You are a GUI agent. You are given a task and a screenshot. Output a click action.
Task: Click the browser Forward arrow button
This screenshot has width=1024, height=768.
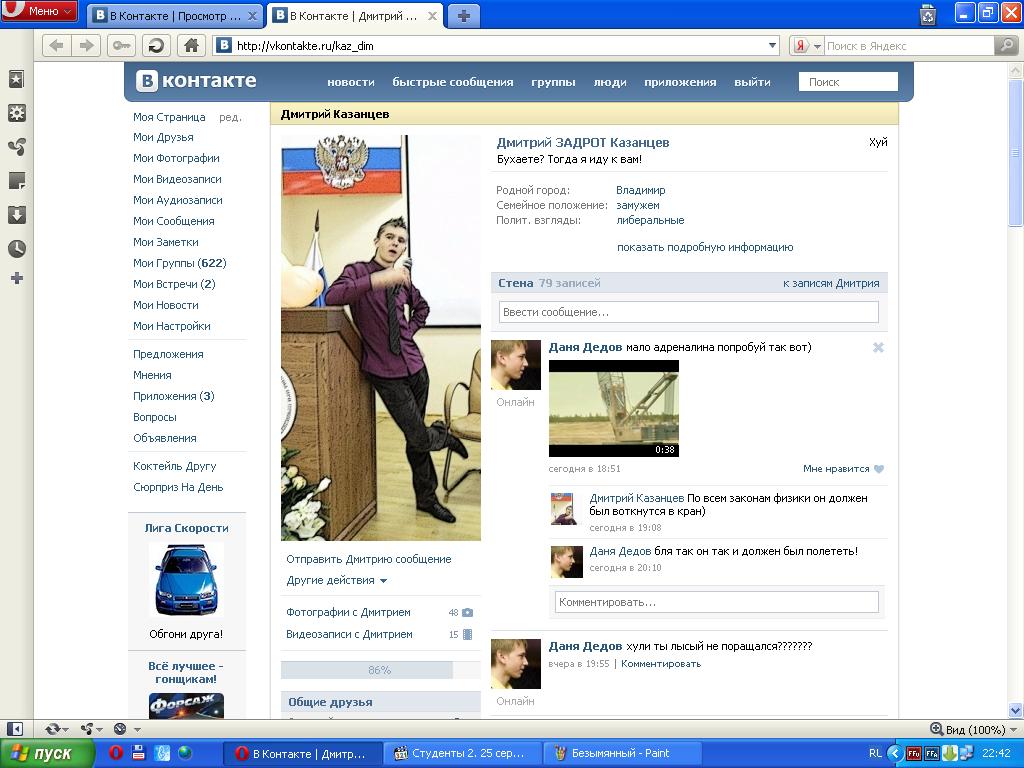[x=86, y=46]
